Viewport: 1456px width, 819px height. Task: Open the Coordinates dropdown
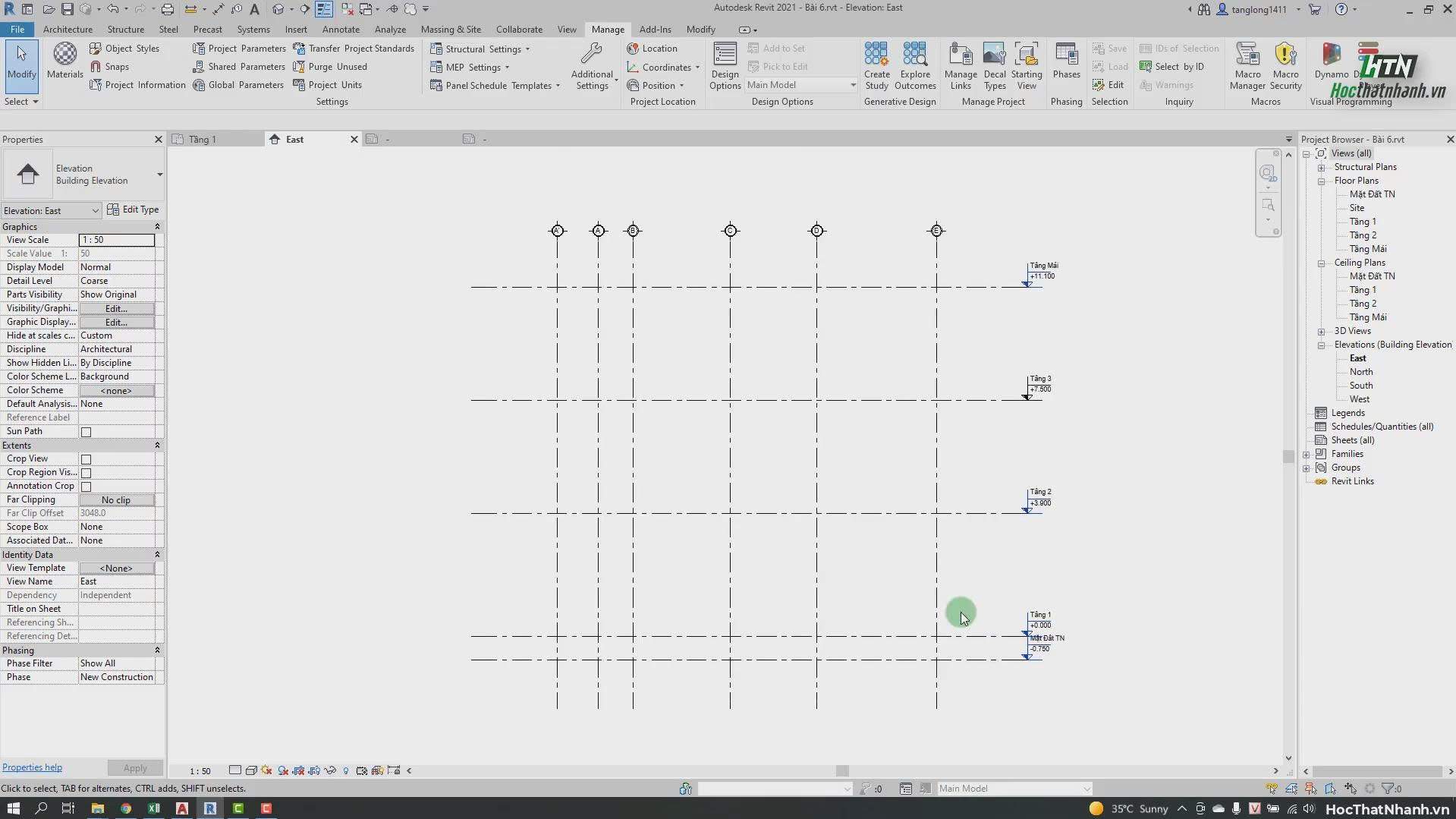(x=663, y=68)
